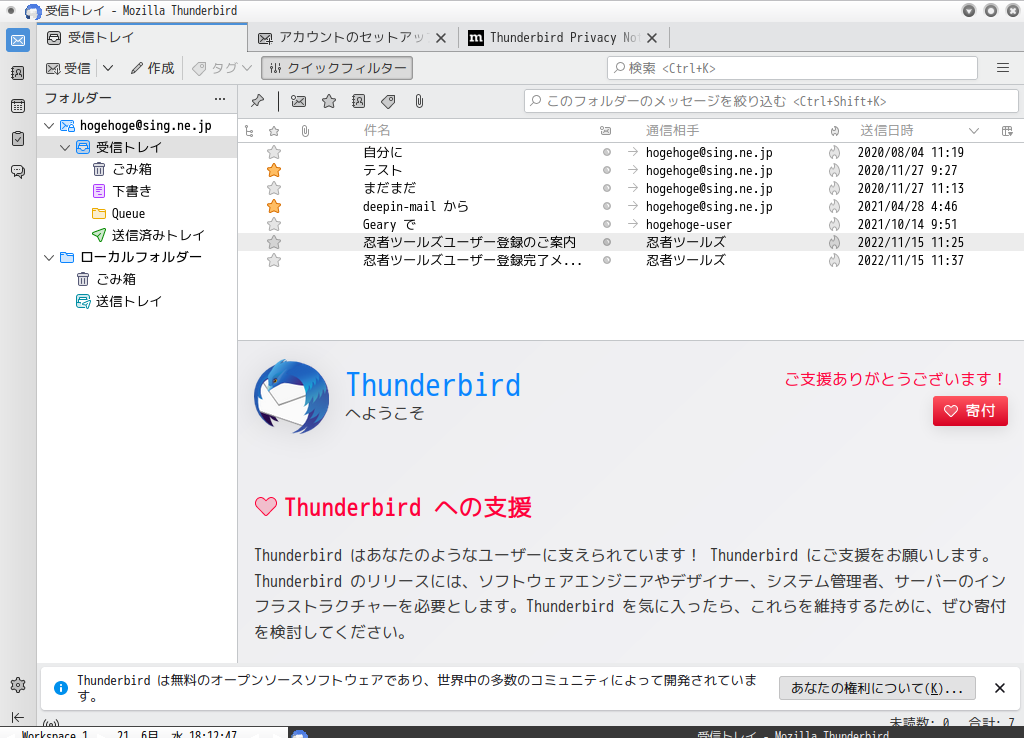Select the 送信済みトレイ sent folder

148,235
